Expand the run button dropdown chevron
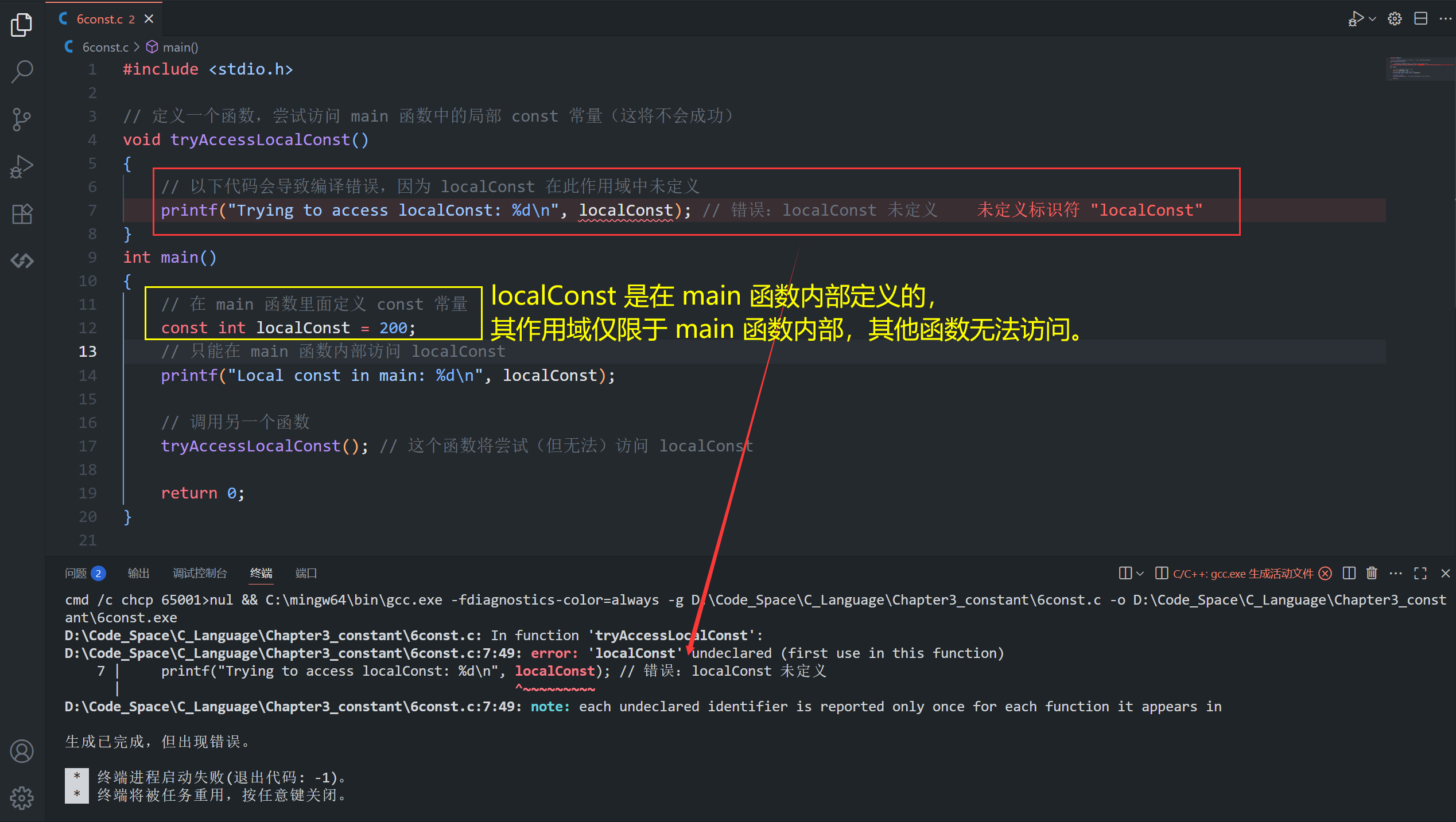The height and width of the screenshot is (822, 1456). pos(1372,18)
